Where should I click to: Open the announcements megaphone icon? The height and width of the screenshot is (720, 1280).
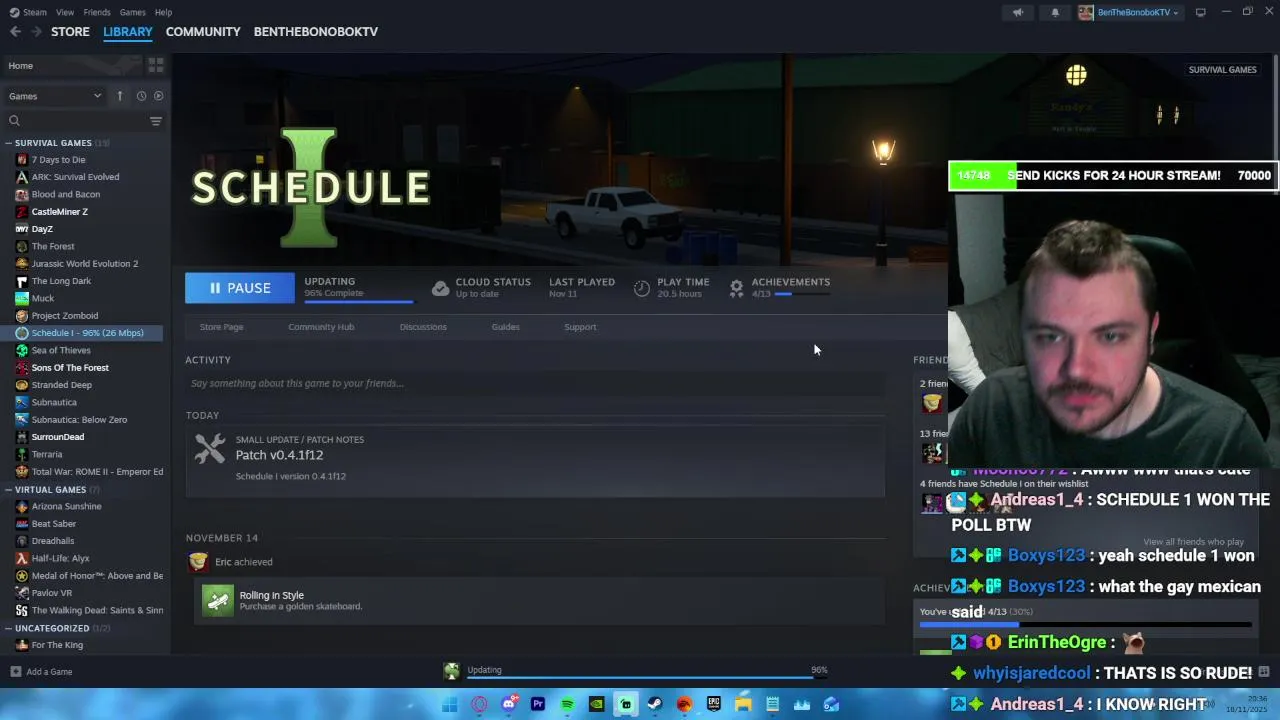click(1018, 12)
